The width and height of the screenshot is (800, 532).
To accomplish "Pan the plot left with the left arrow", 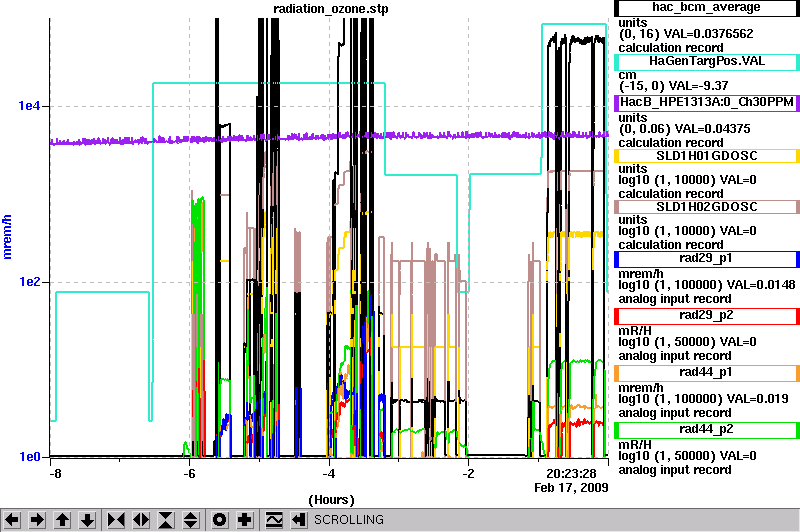I will [x=12, y=520].
